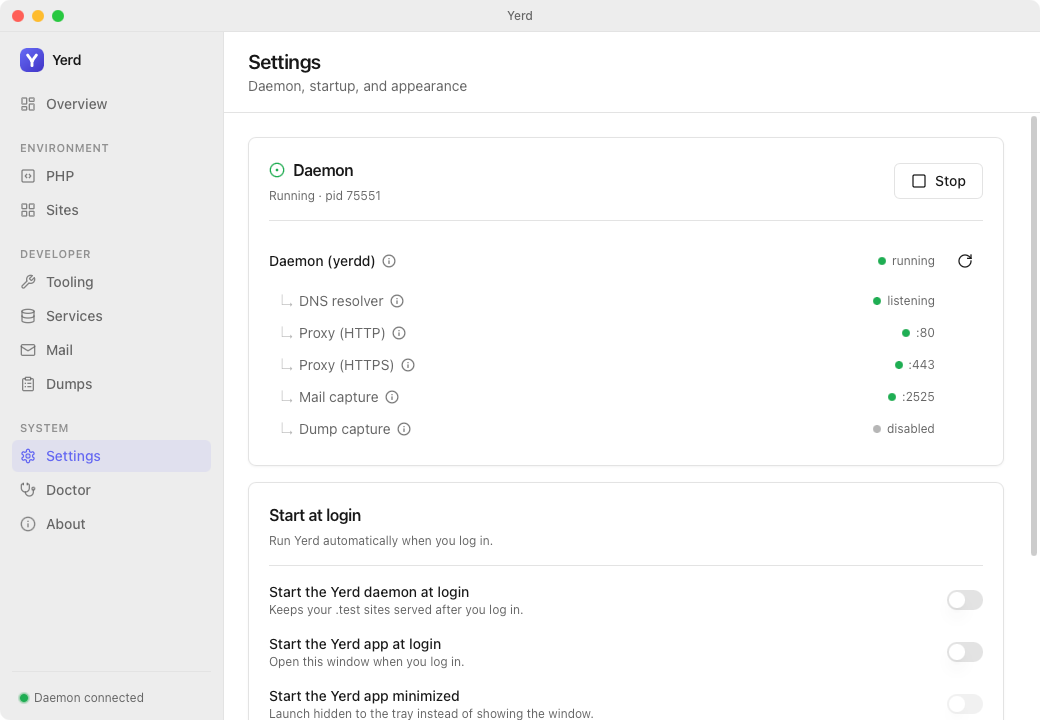Click the 'running' status of Daemon (yerdd)

click(x=913, y=261)
